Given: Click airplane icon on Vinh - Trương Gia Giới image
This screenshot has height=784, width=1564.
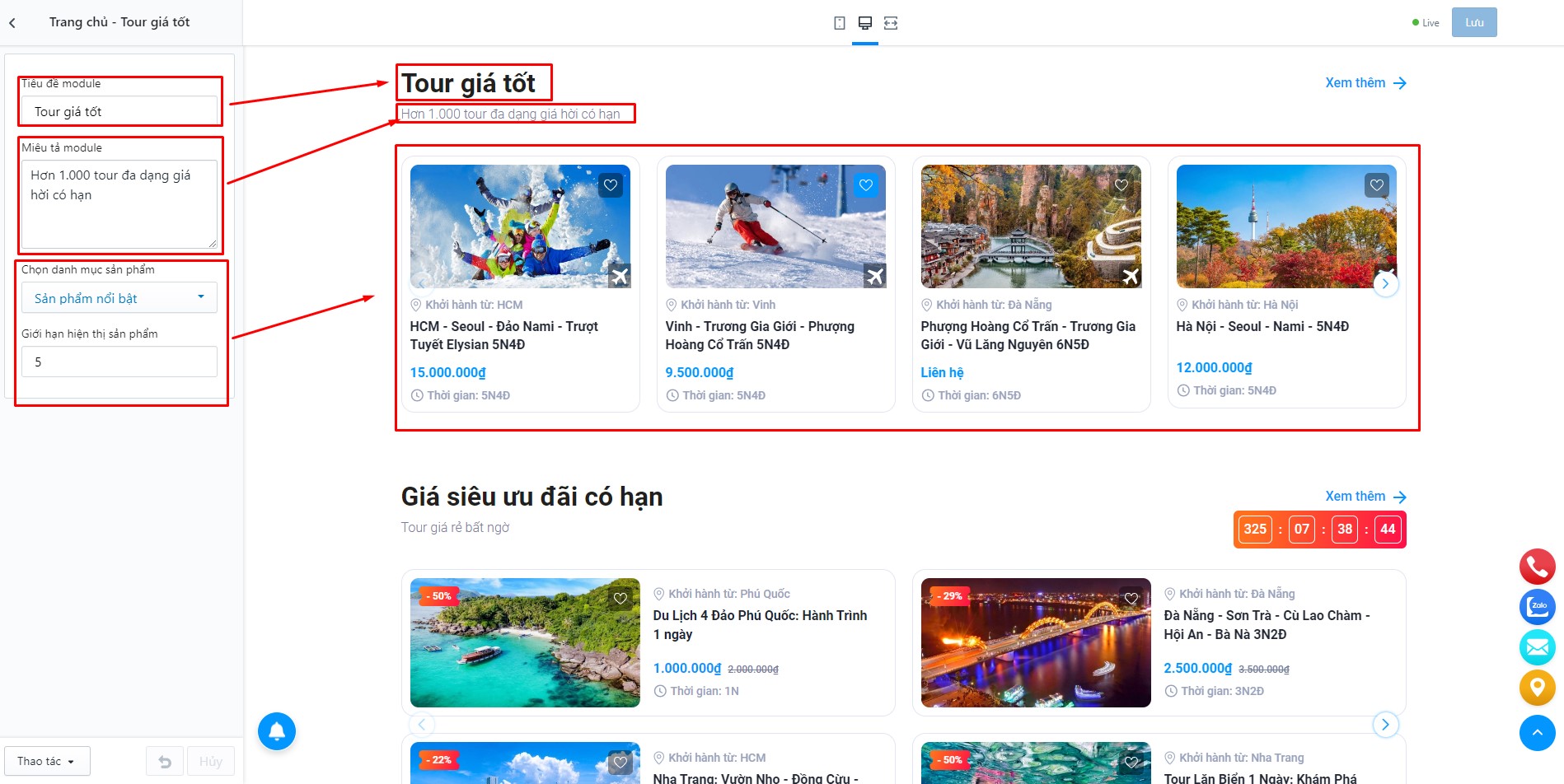Looking at the screenshot, I should tap(875, 277).
